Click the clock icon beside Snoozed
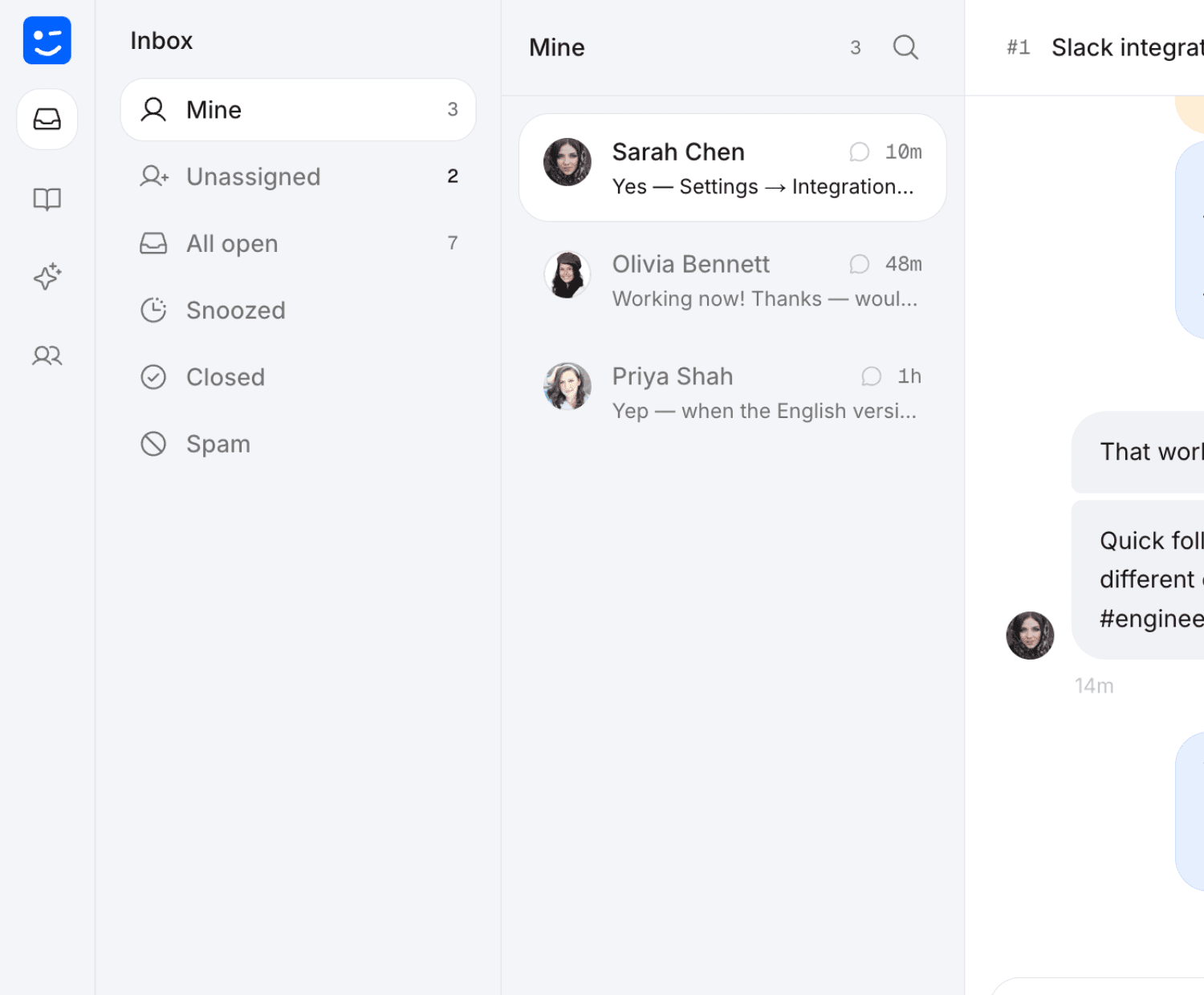 tap(153, 310)
